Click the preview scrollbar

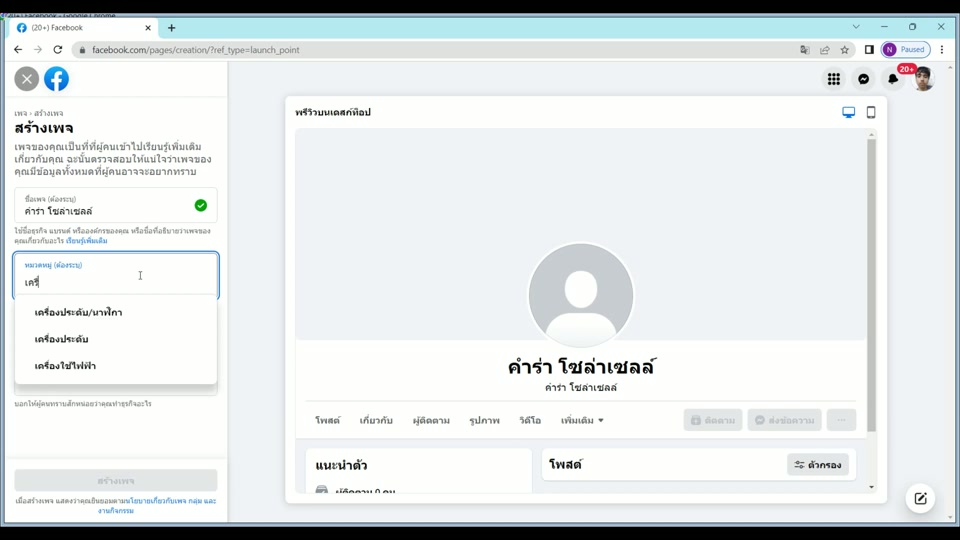pyautogui.click(x=871, y=285)
